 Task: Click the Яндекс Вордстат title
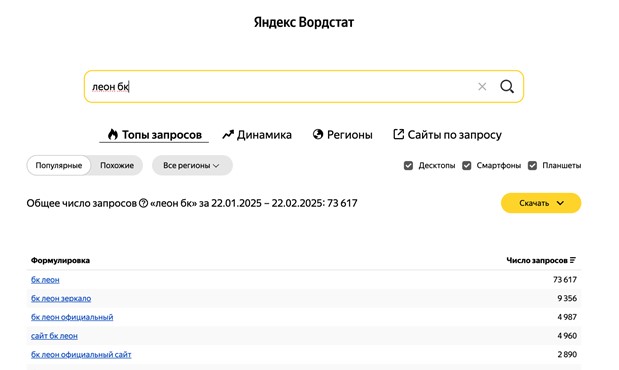[304, 22]
